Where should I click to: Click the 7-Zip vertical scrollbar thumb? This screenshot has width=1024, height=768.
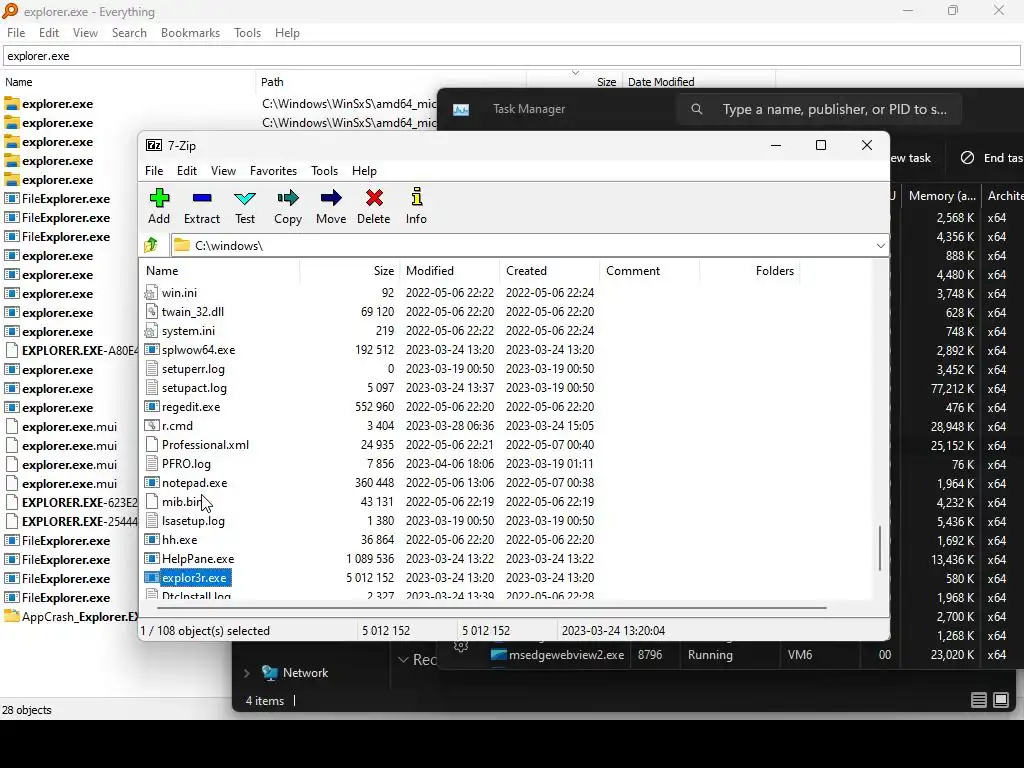pyautogui.click(x=880, y=548)
